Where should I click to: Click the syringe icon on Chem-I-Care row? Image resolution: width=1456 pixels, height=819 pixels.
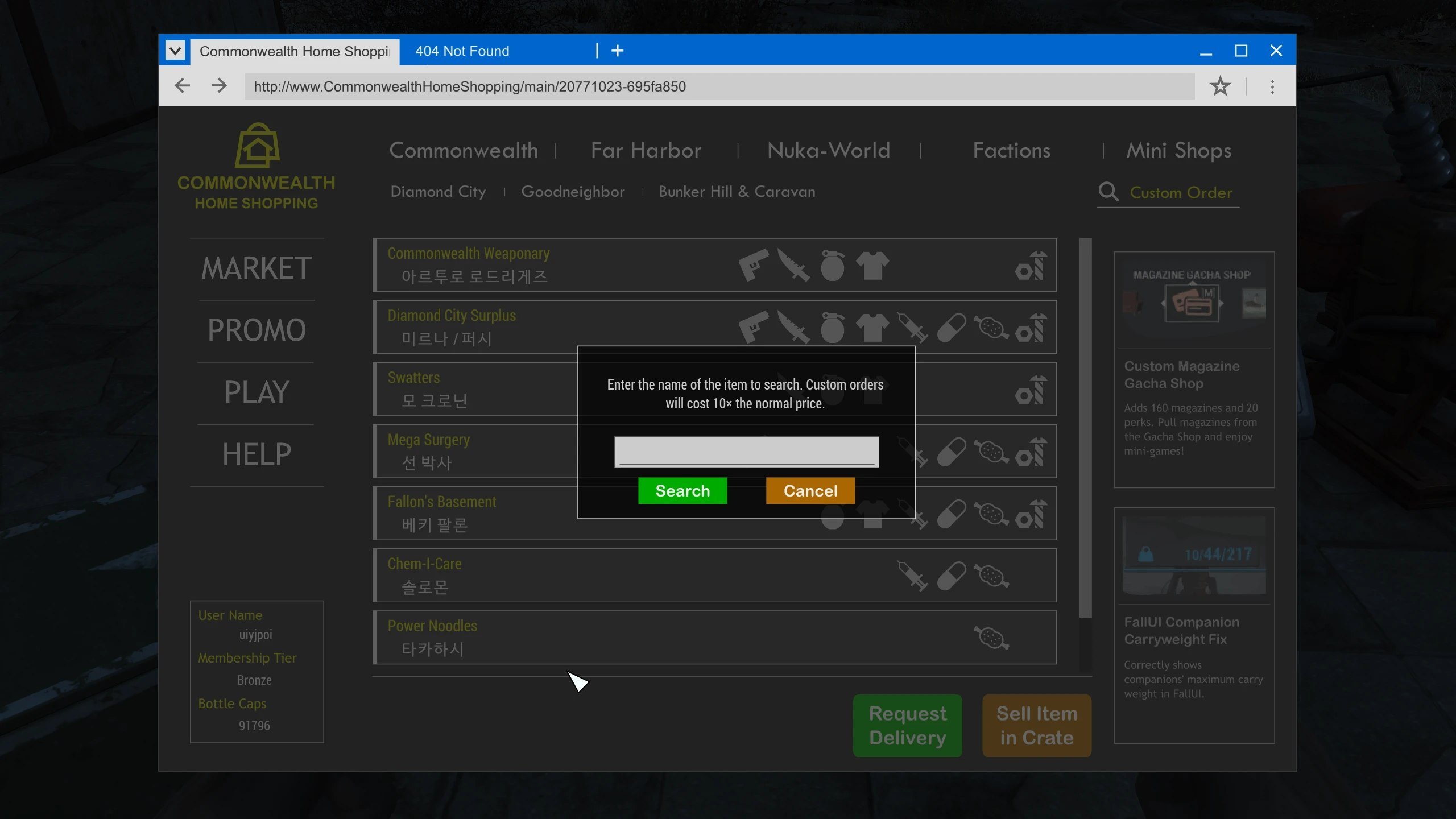pos(912,576)
